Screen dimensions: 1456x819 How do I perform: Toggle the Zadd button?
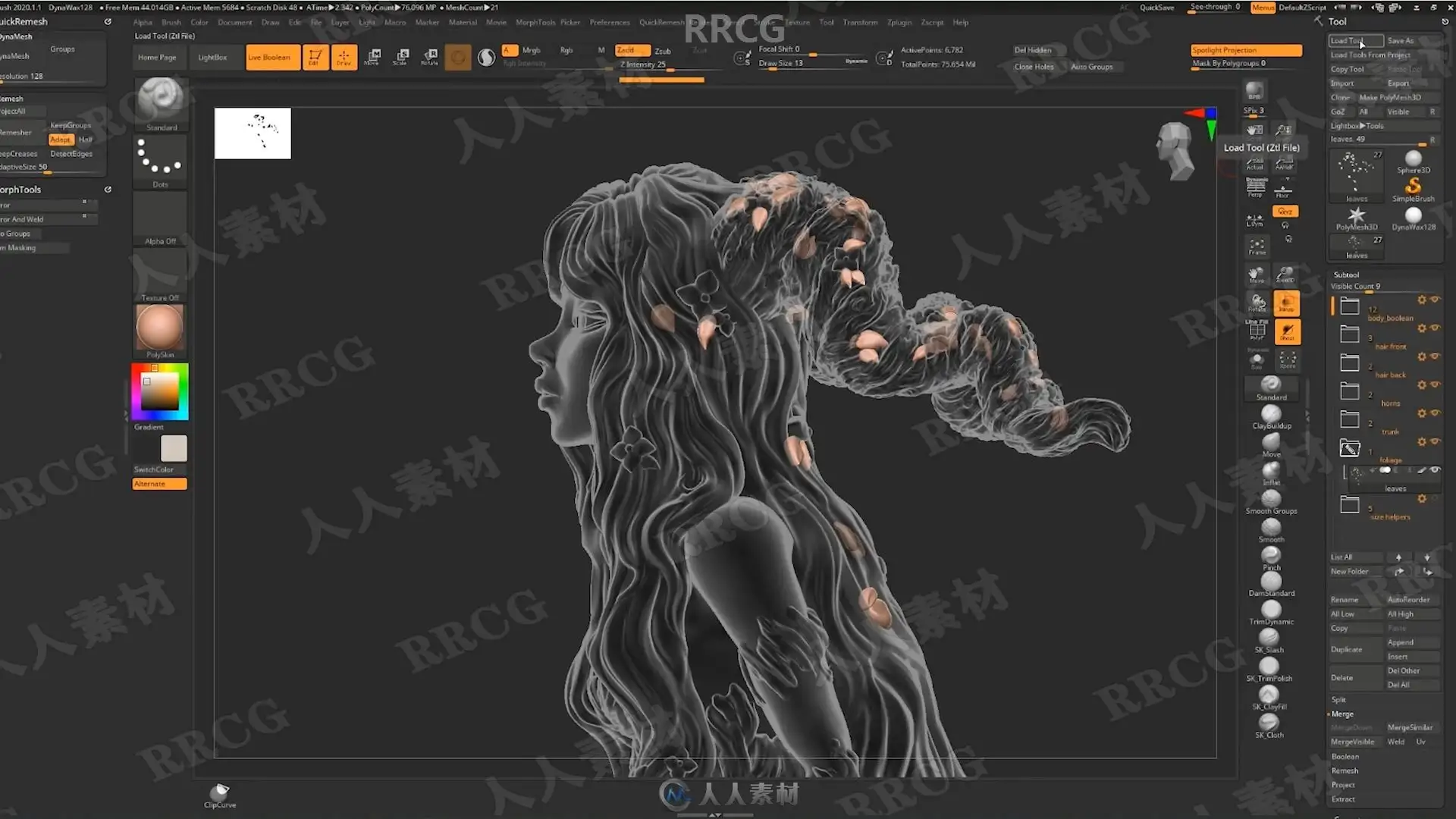point(632,50)
